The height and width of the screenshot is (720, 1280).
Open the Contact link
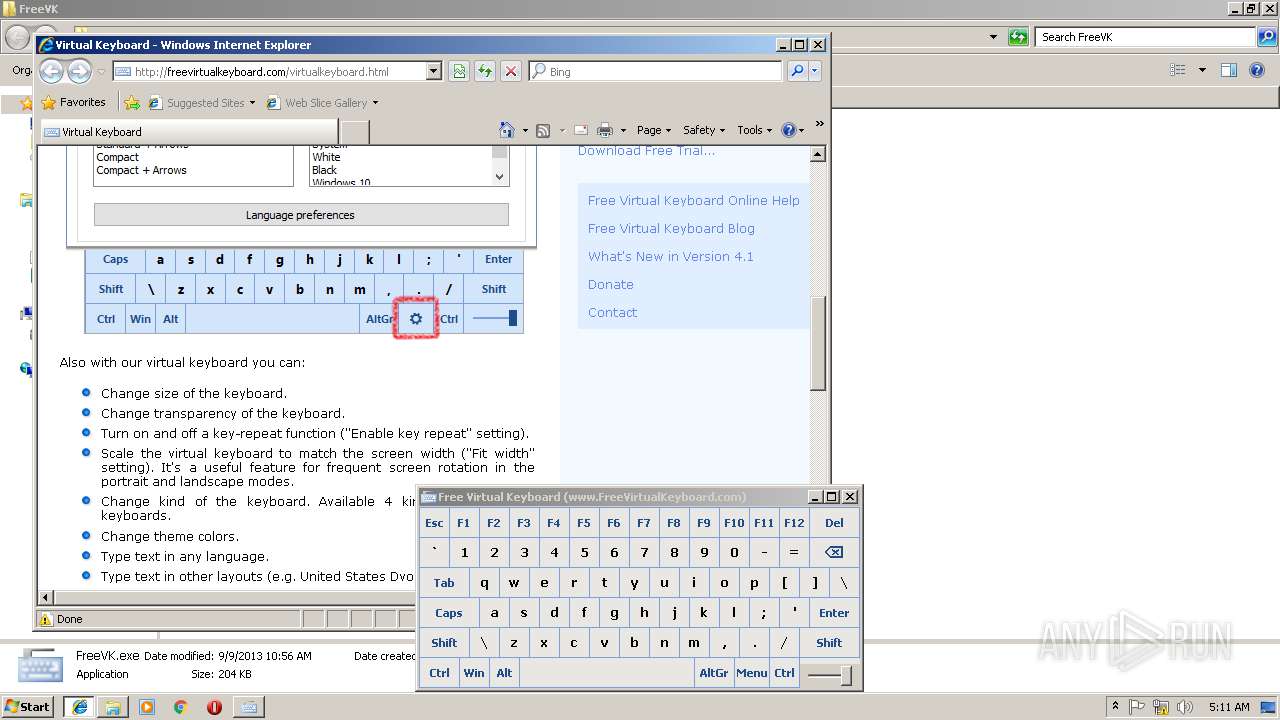coord(612,312)
